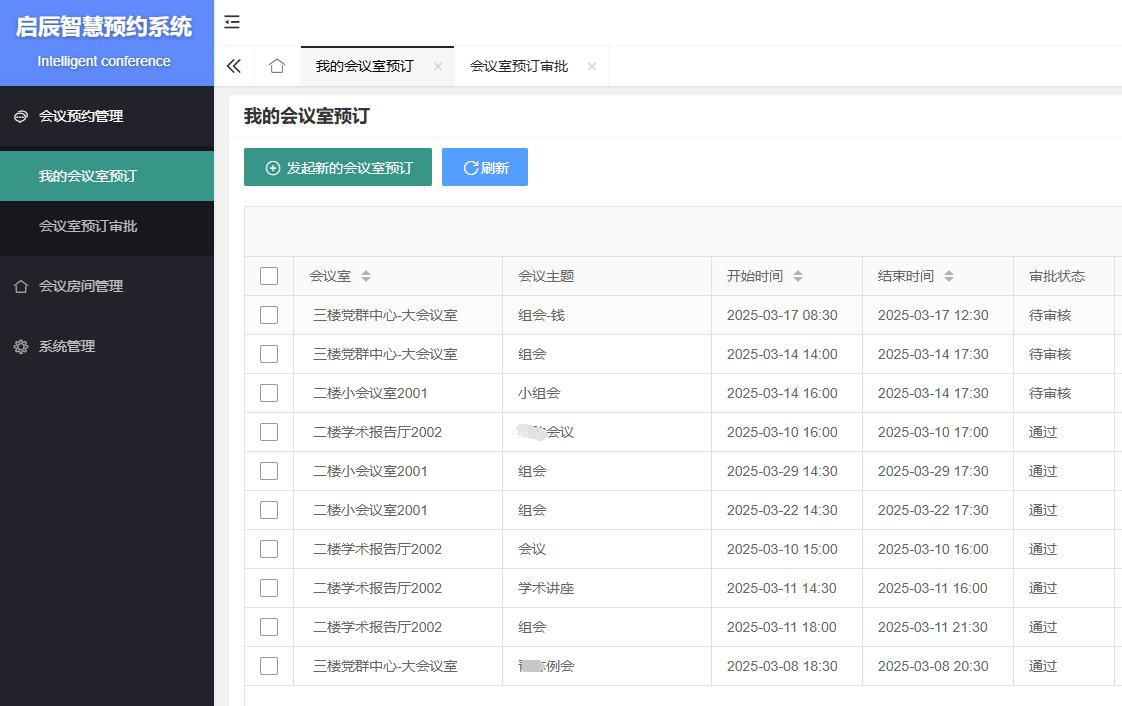1122x706 pixels.
Task: Go to home via house icon tab
Action: [277, 66]
